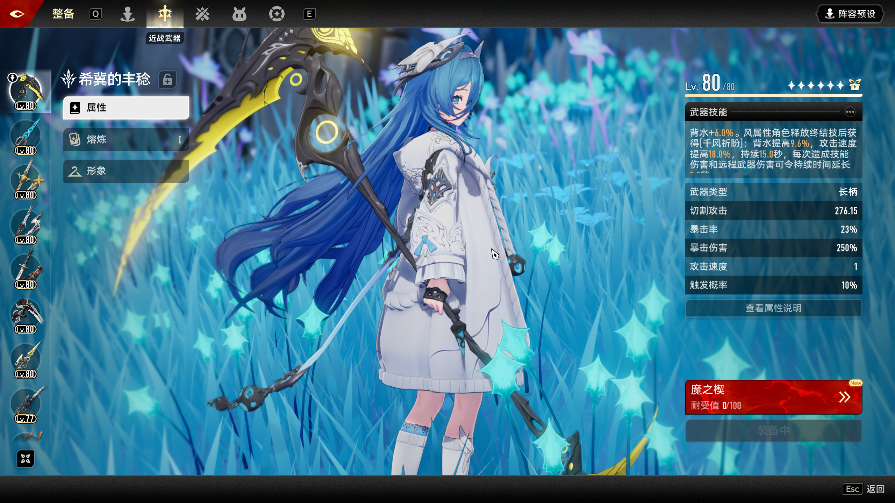Open the pet tab with cat-ear icon

[239, 14]
